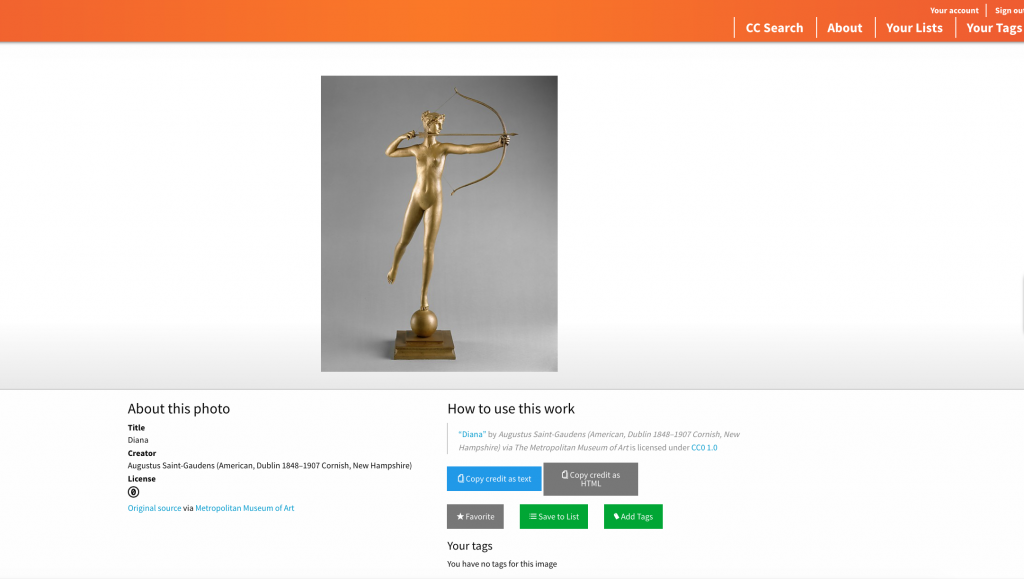This screenshot has height=579, width=1024.
Task: Click the Diana statue photo
Action: pyautogui.click(x=439, y=224)
